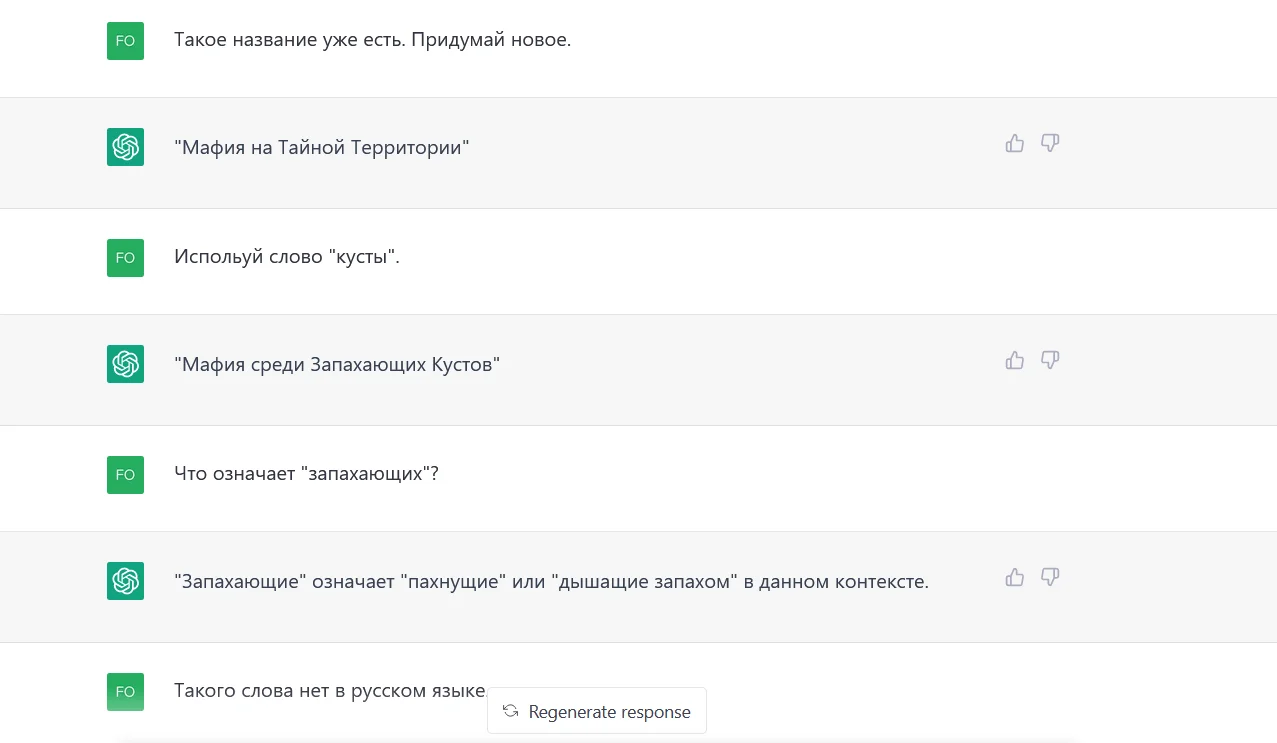Click the regenerate circular arrows icon

[510, 711]
